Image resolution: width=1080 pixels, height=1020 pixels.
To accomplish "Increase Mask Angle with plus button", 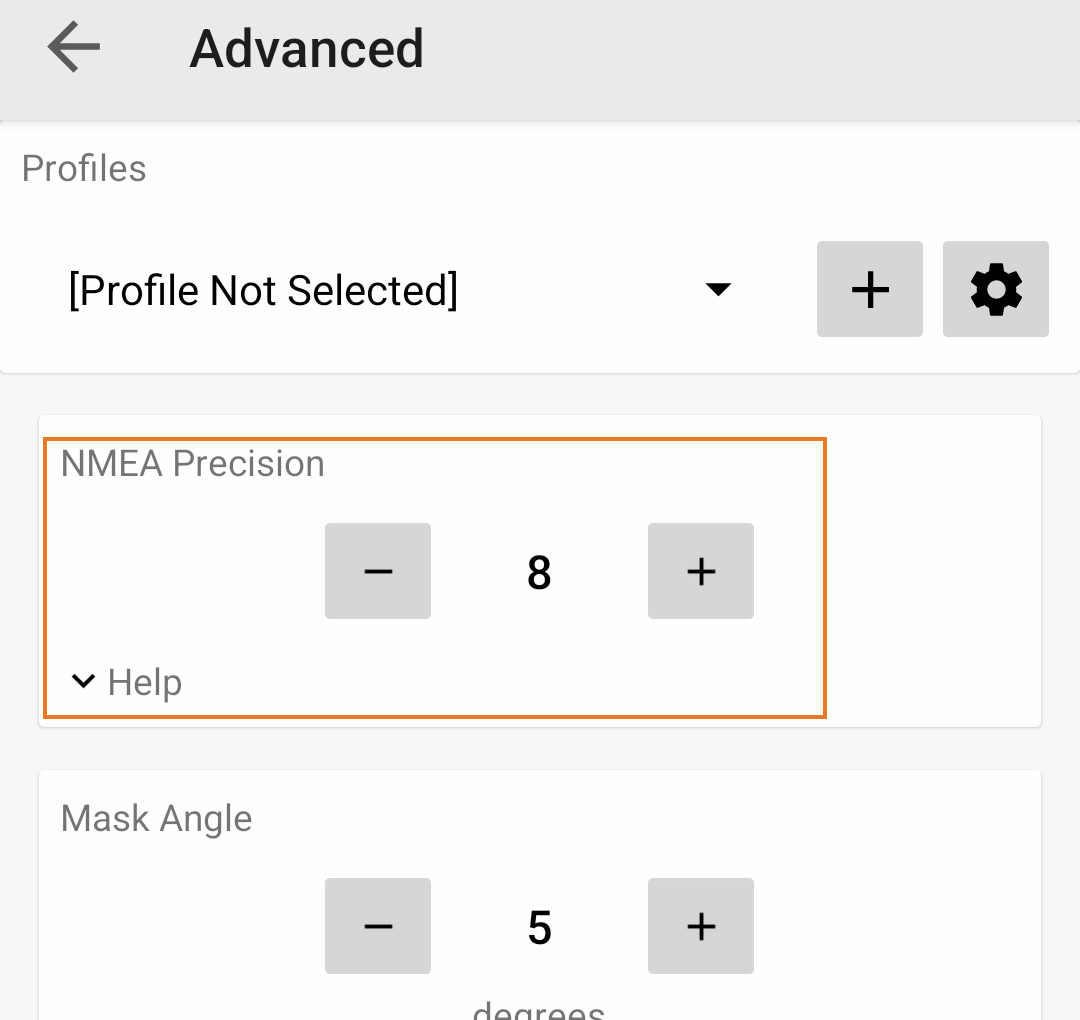I will coord(700,926).
